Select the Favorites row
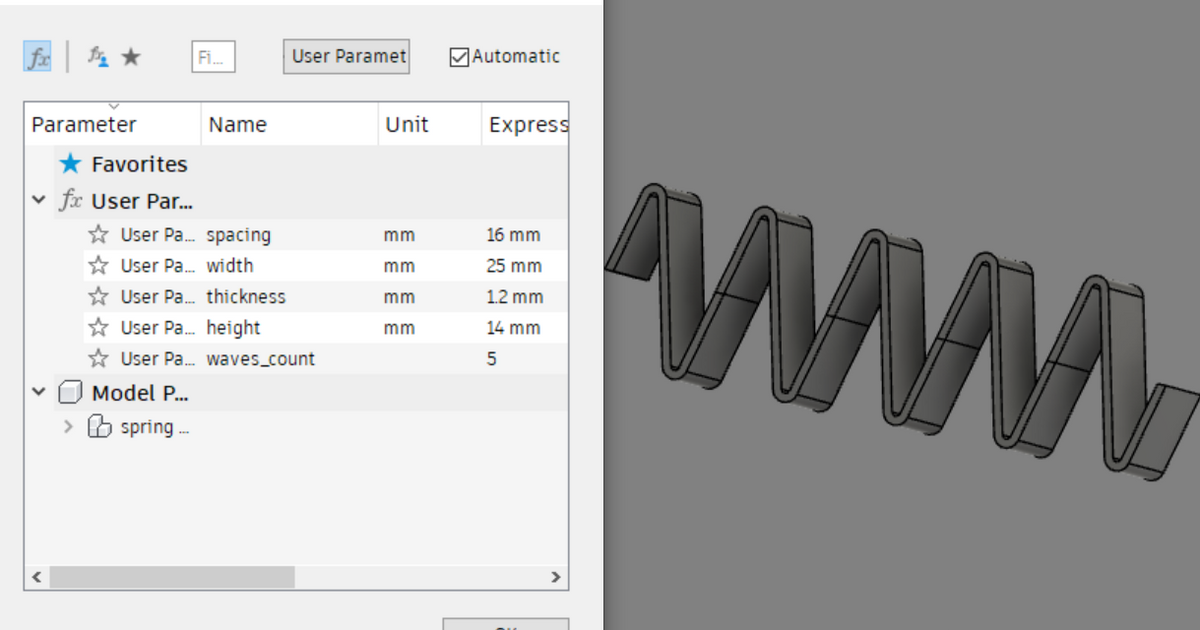Image resolution: width=1200 pixels, height=630 pixels. point(297,164)
